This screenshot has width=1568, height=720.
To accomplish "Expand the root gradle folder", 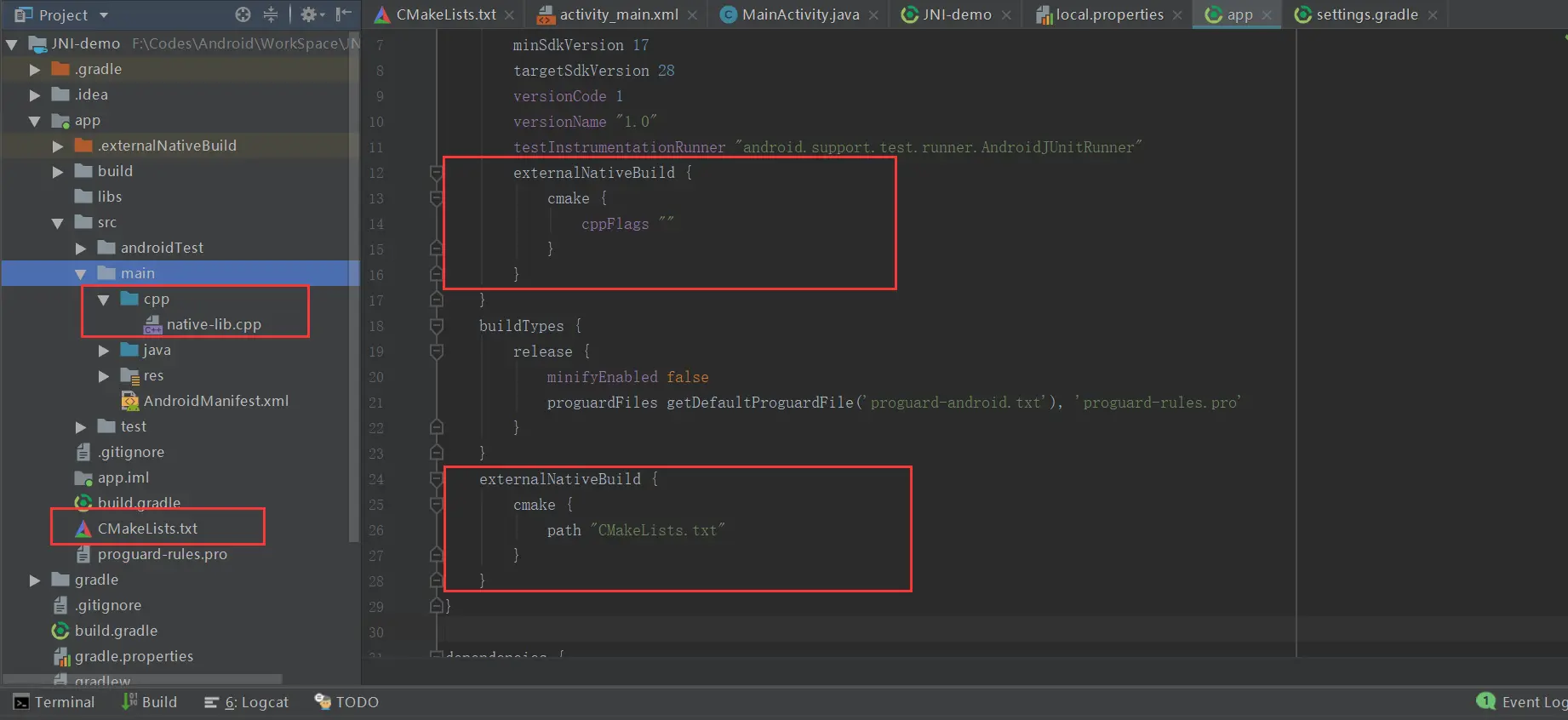I will (x=35, y=580).
